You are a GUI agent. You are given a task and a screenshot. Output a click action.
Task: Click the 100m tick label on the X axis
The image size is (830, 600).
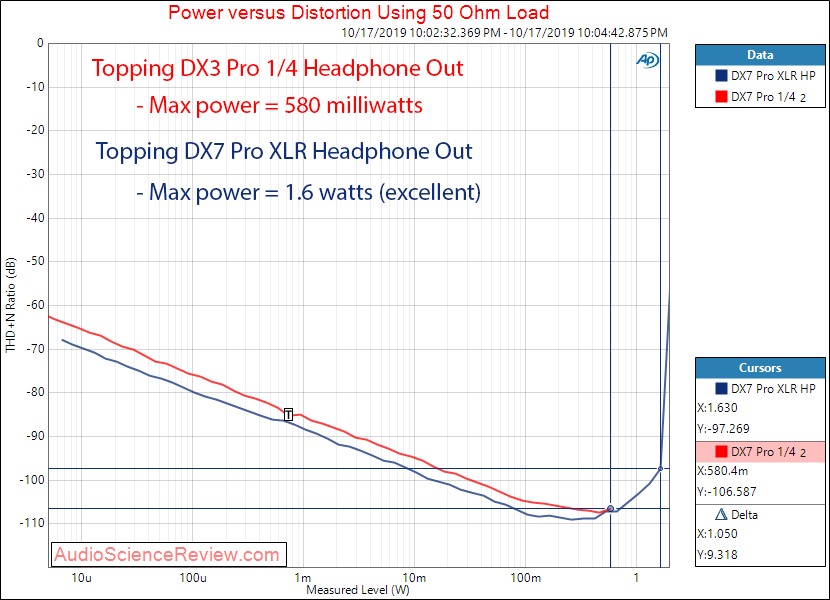coord(526,578)
